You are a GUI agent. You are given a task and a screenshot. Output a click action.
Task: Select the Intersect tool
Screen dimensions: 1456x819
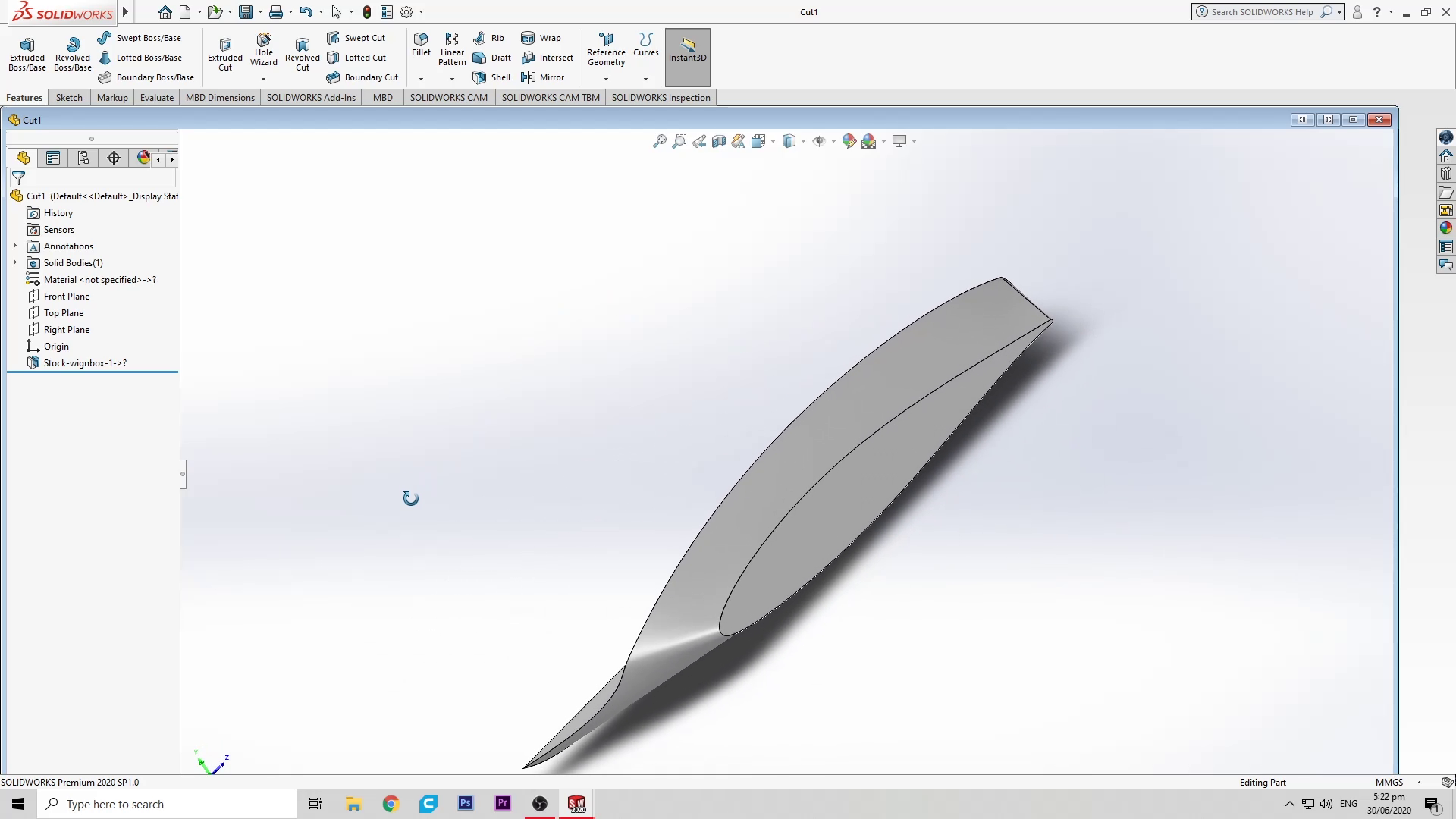coord(547,58)
